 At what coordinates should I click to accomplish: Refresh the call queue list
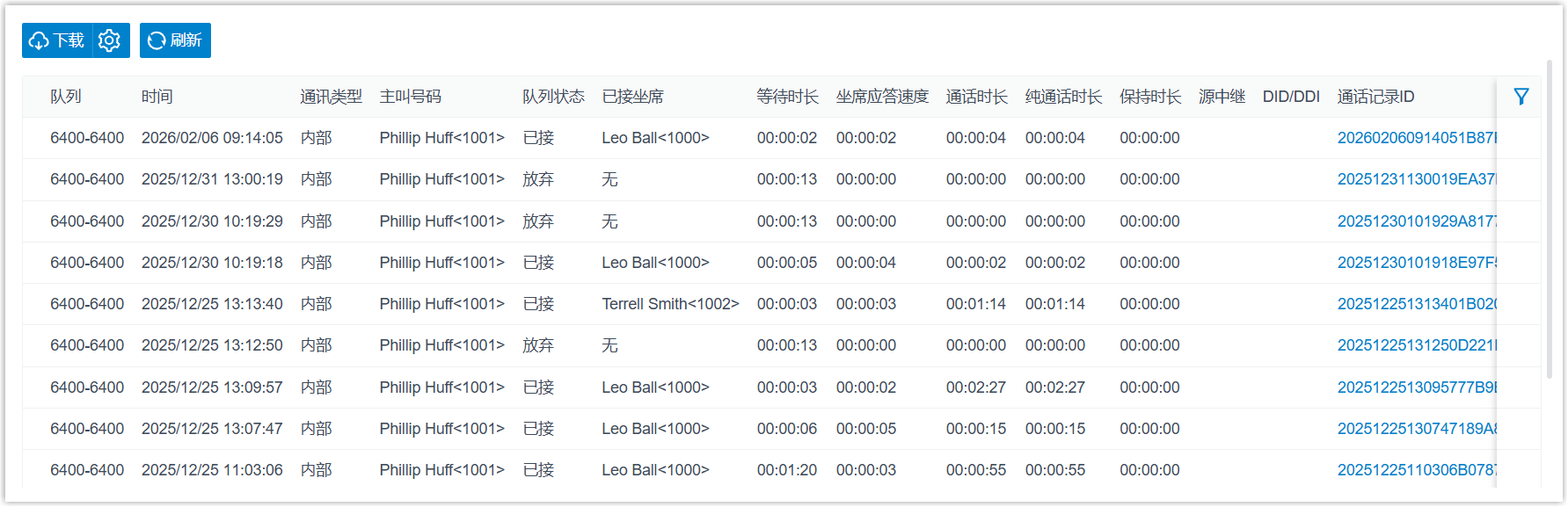(x=175, y=40)
